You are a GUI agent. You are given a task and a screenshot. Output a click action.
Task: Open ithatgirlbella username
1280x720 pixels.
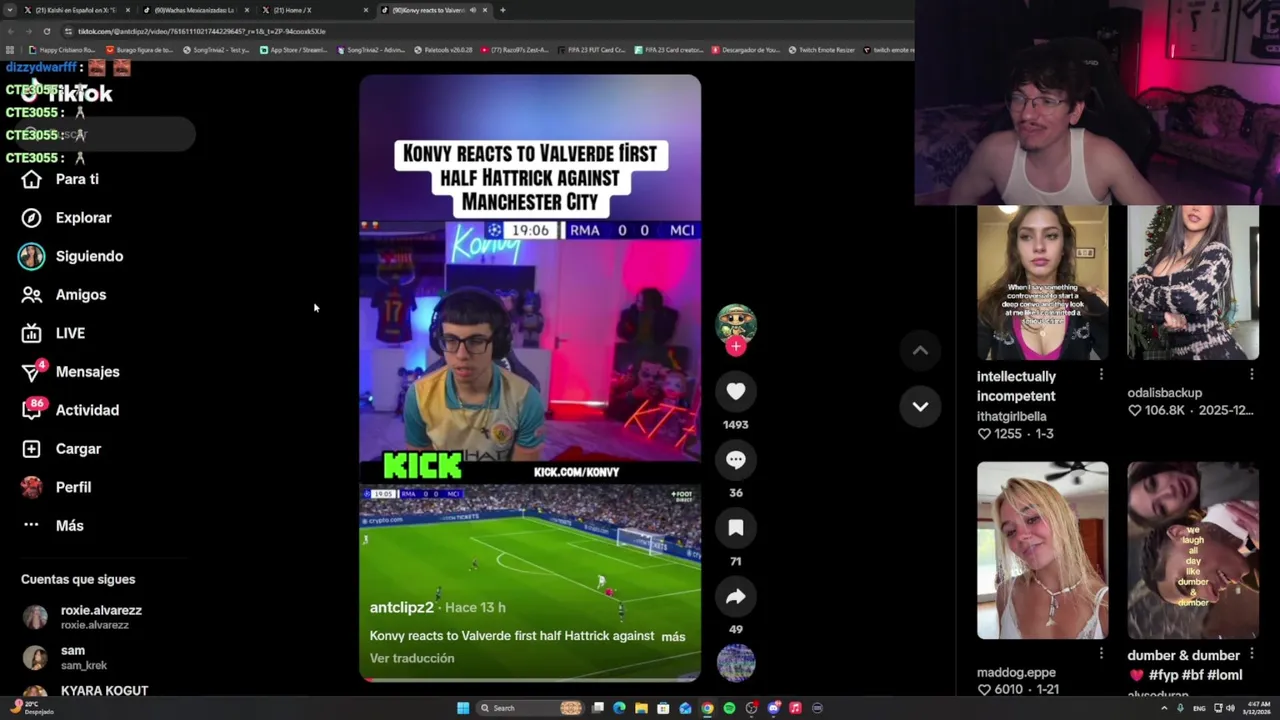point(1011,416)
